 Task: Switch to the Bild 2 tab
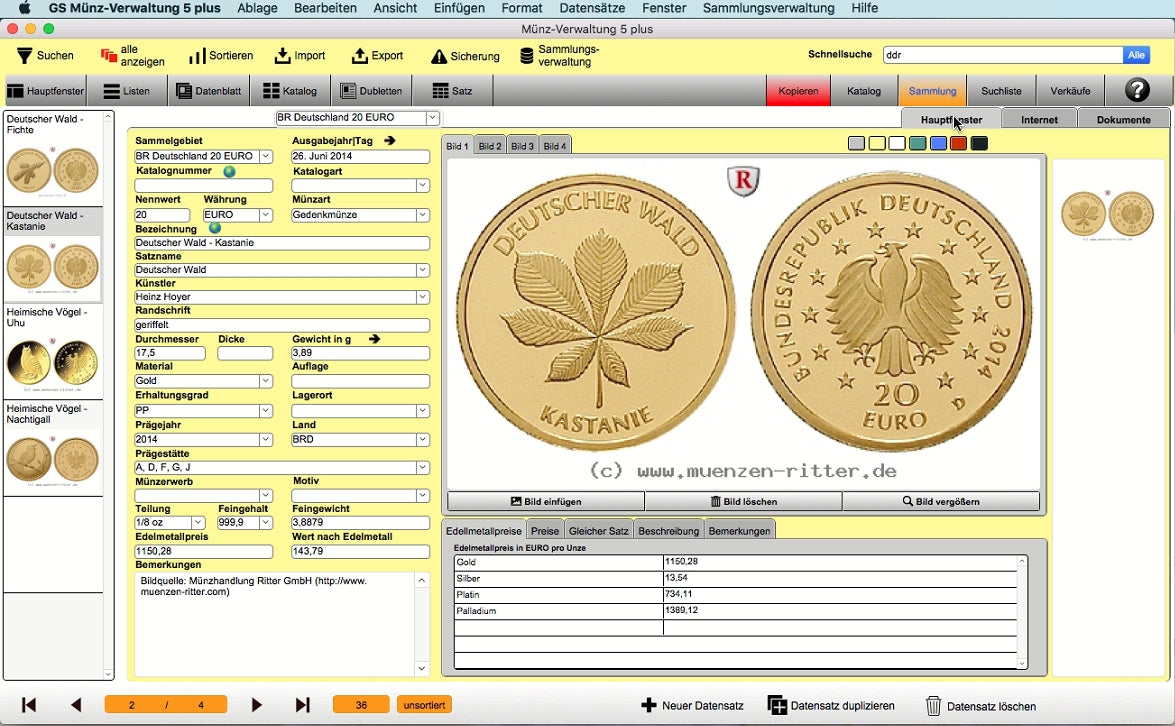[490, 146]
